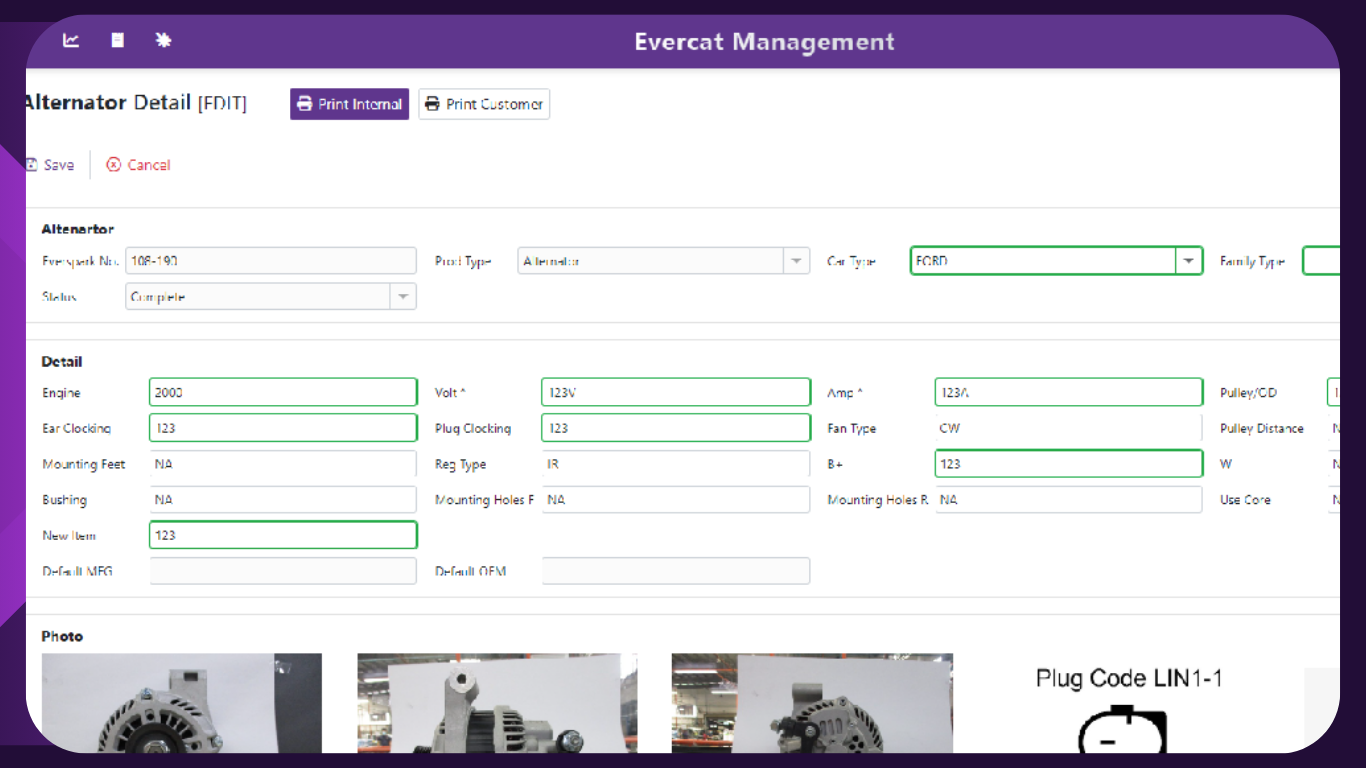Screen dimensions: 1366x768
Task: Click the Print Internal button
Action: point(349,104)
